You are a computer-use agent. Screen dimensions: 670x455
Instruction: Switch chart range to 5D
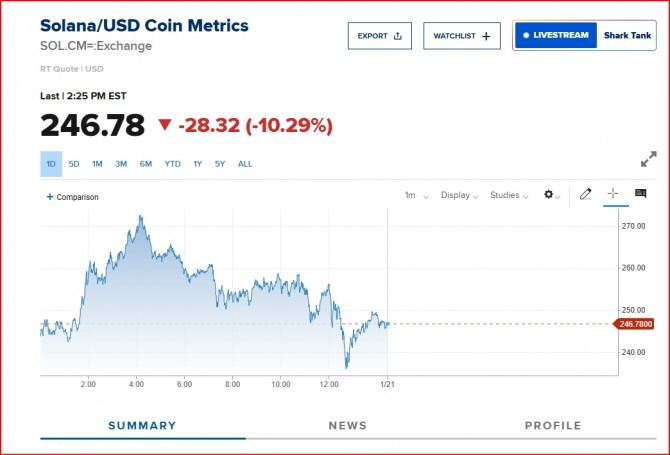point(74,163)
